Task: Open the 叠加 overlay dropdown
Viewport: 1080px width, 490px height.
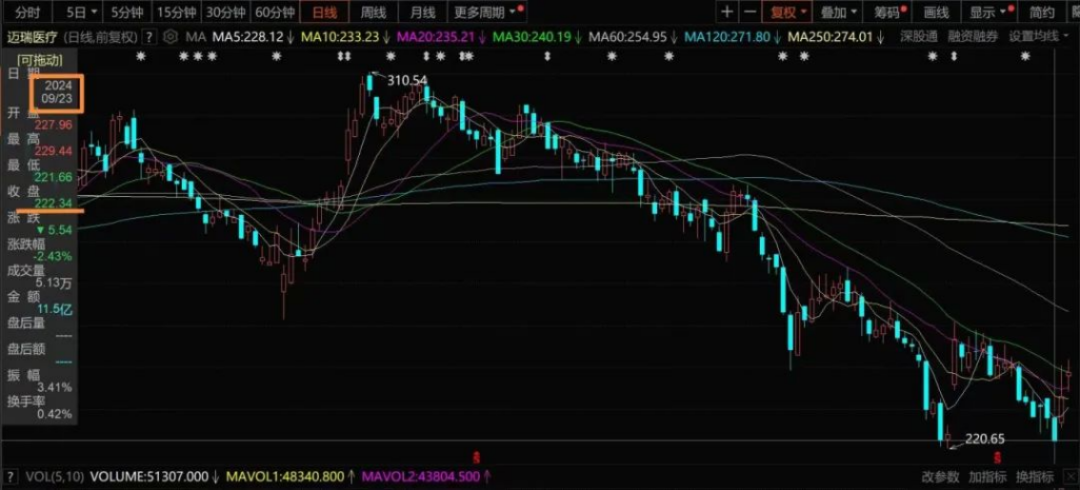Action: pyautogui.click(x=839, y=12)
